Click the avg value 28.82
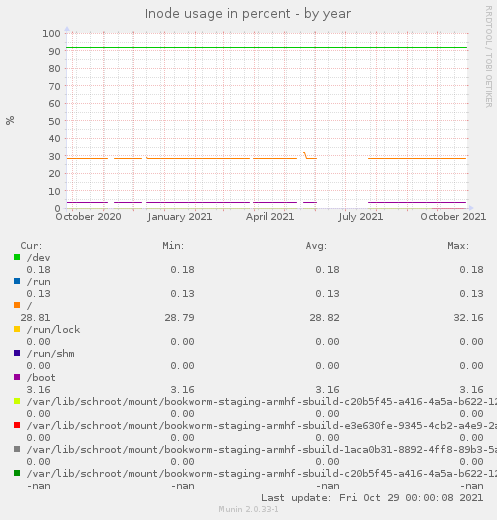The height and width of the screenshot is (520, 497). click(324, 318)
